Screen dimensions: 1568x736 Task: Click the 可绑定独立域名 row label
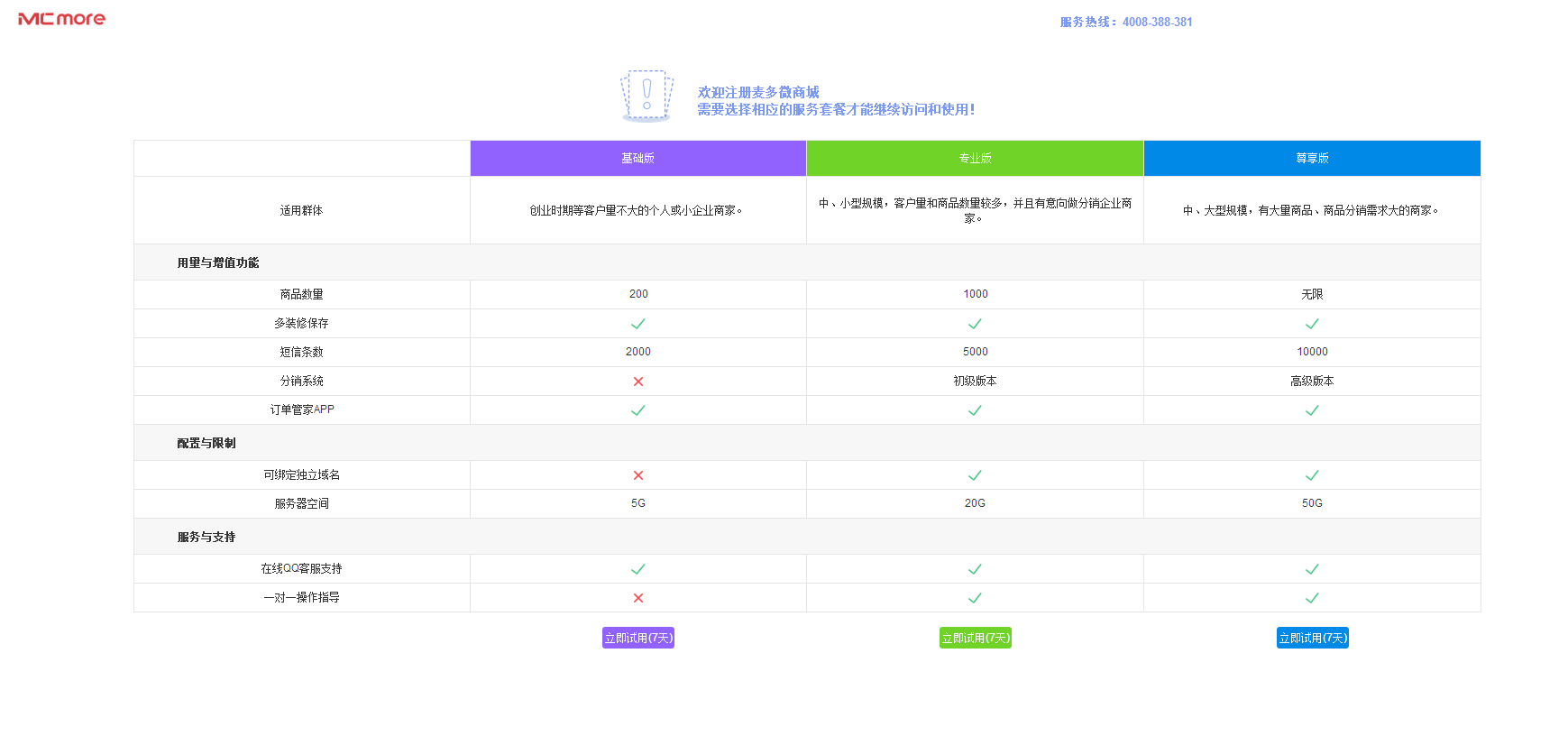tap(301, 474)
